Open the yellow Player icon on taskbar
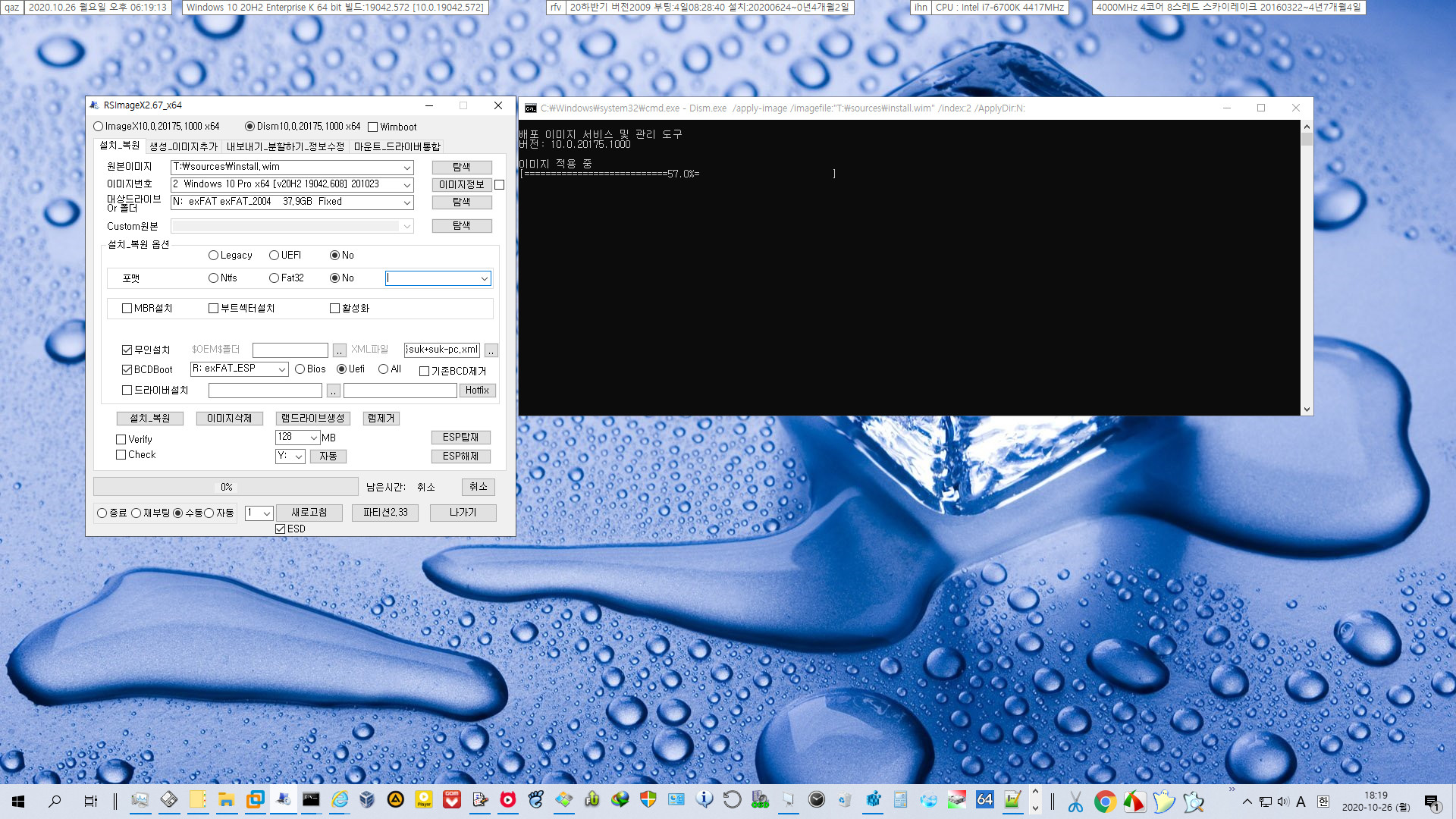Viewport: 1456px width, 819px height. click(x=423, y=800)
